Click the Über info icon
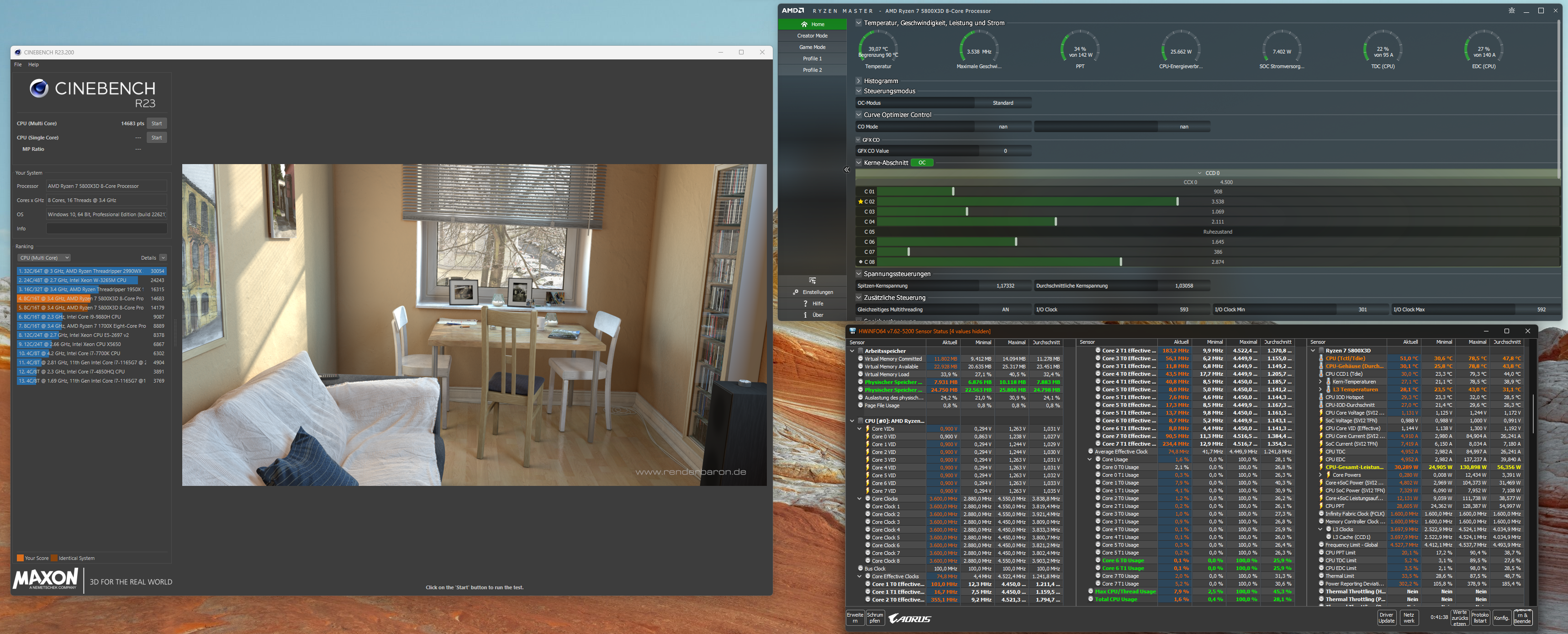The height and width of the screenshot is (634, 1568). 805,315
